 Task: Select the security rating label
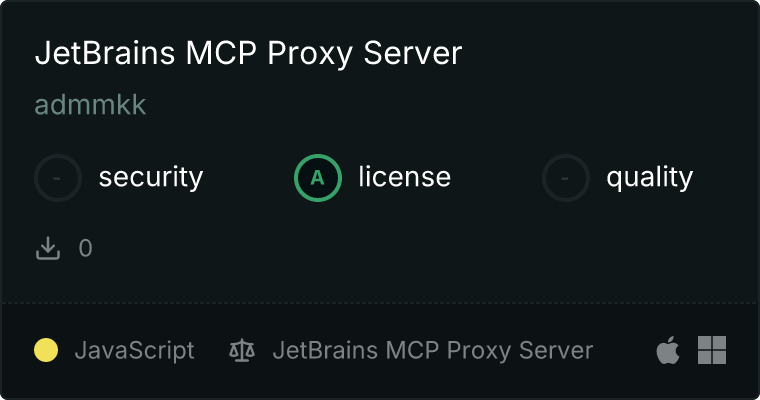click(x=151, y=177)
